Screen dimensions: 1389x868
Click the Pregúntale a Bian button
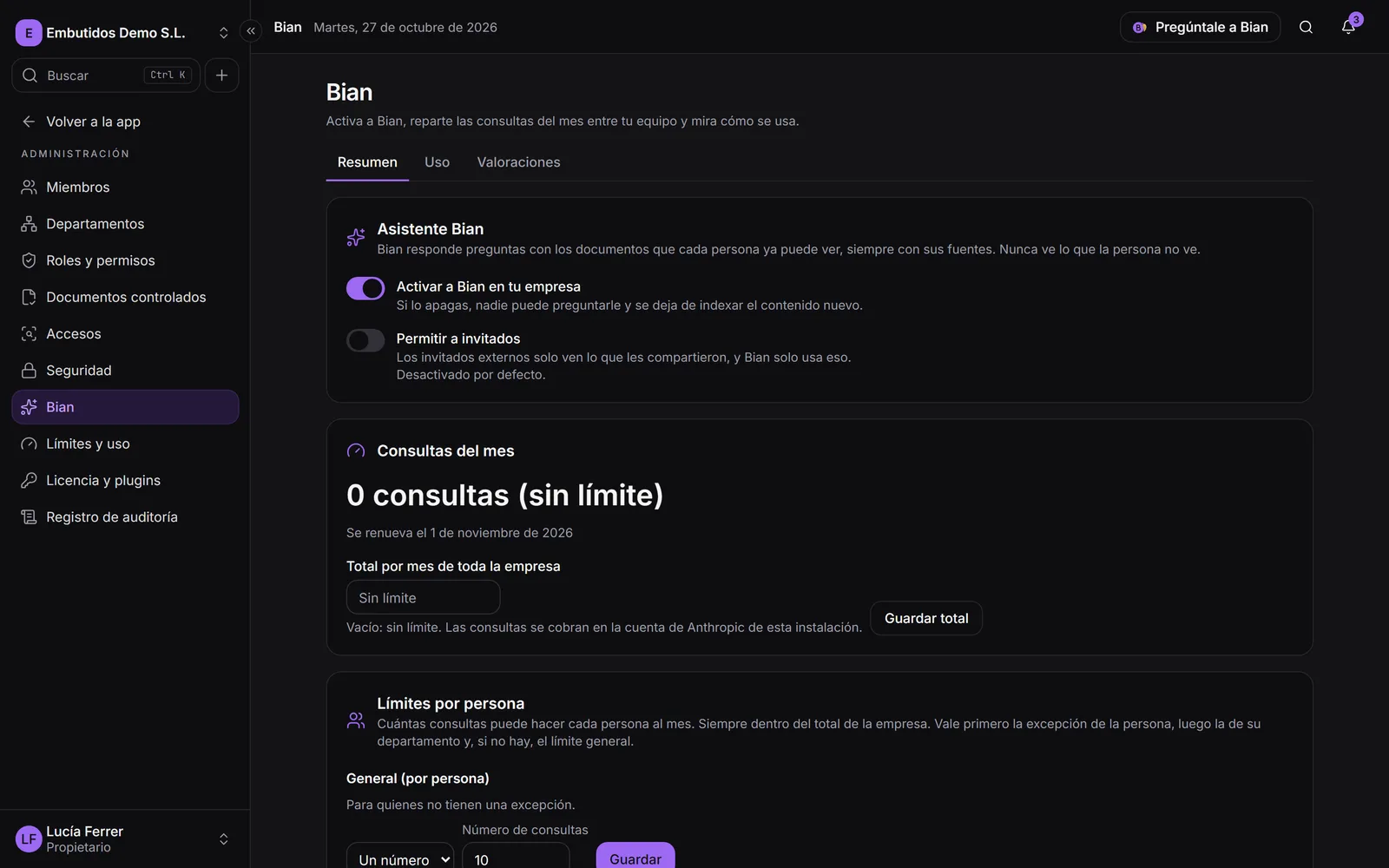(x=1200, y=27)
